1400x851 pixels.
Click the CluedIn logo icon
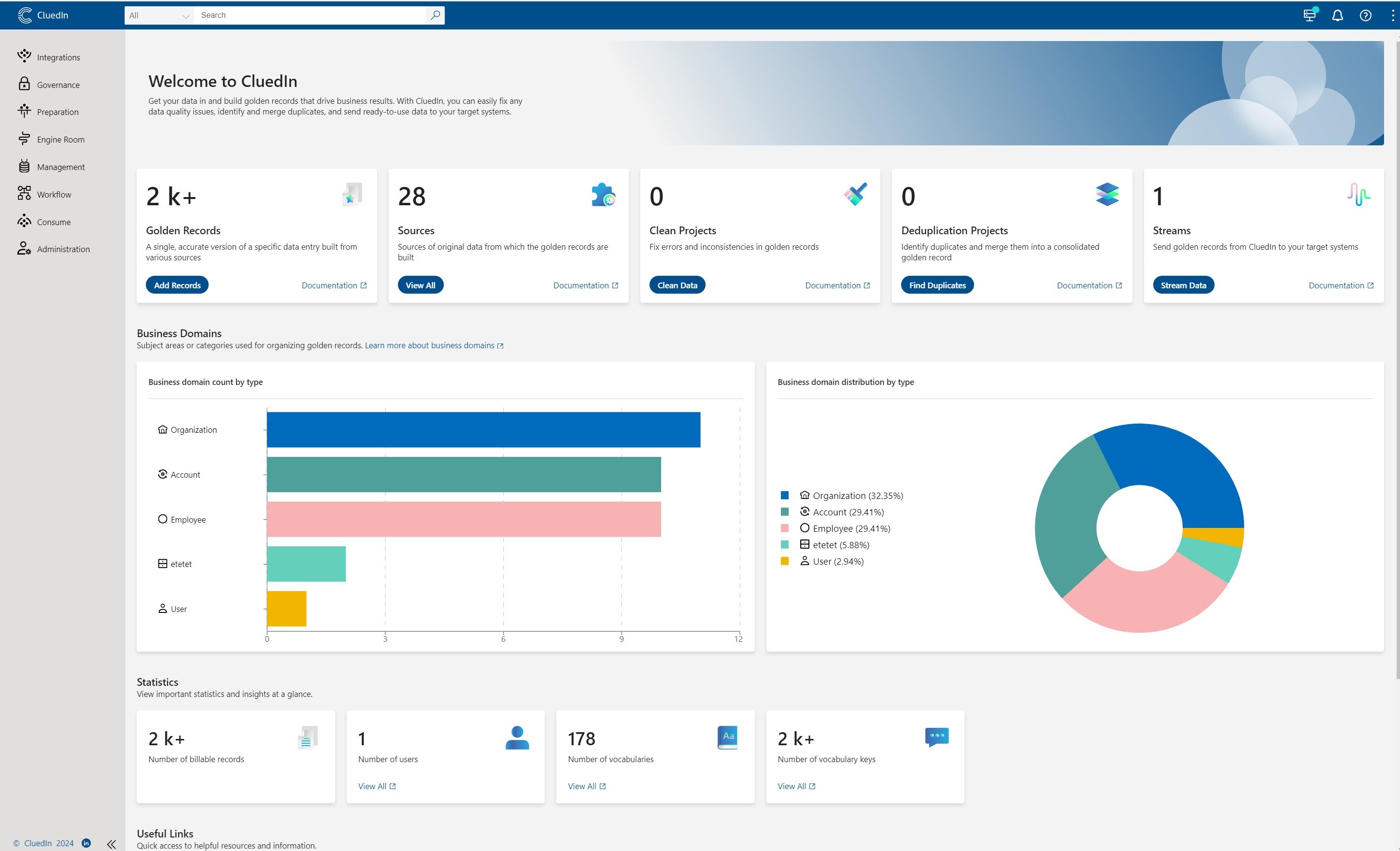pyautogui.click(x=25, y=15)
